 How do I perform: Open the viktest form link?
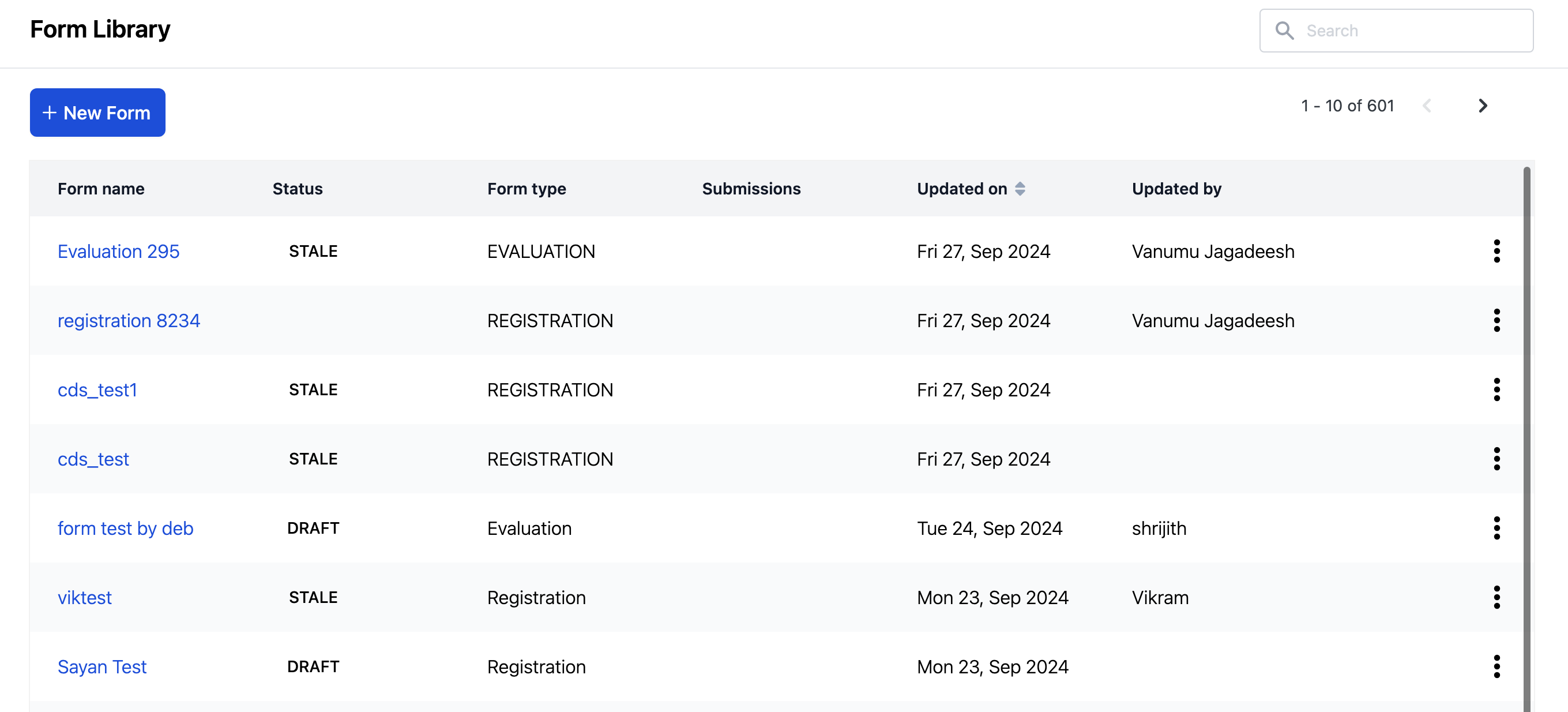[85, 598]
